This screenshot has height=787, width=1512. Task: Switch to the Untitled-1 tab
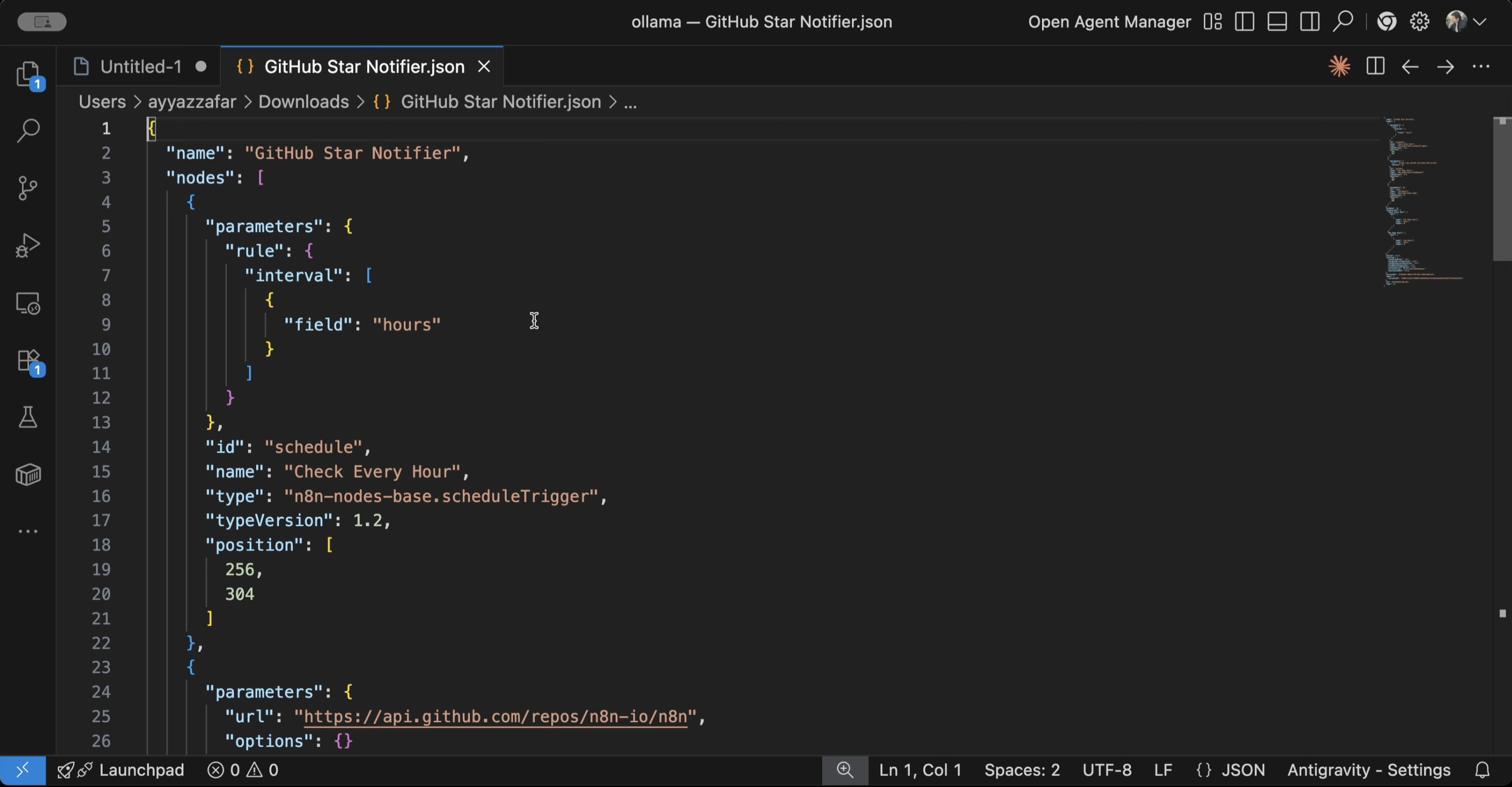click(x=140, y=67)
